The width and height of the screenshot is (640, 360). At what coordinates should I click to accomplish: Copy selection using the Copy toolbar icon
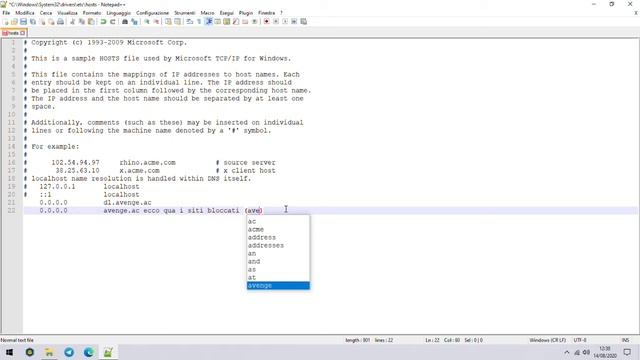82,22
